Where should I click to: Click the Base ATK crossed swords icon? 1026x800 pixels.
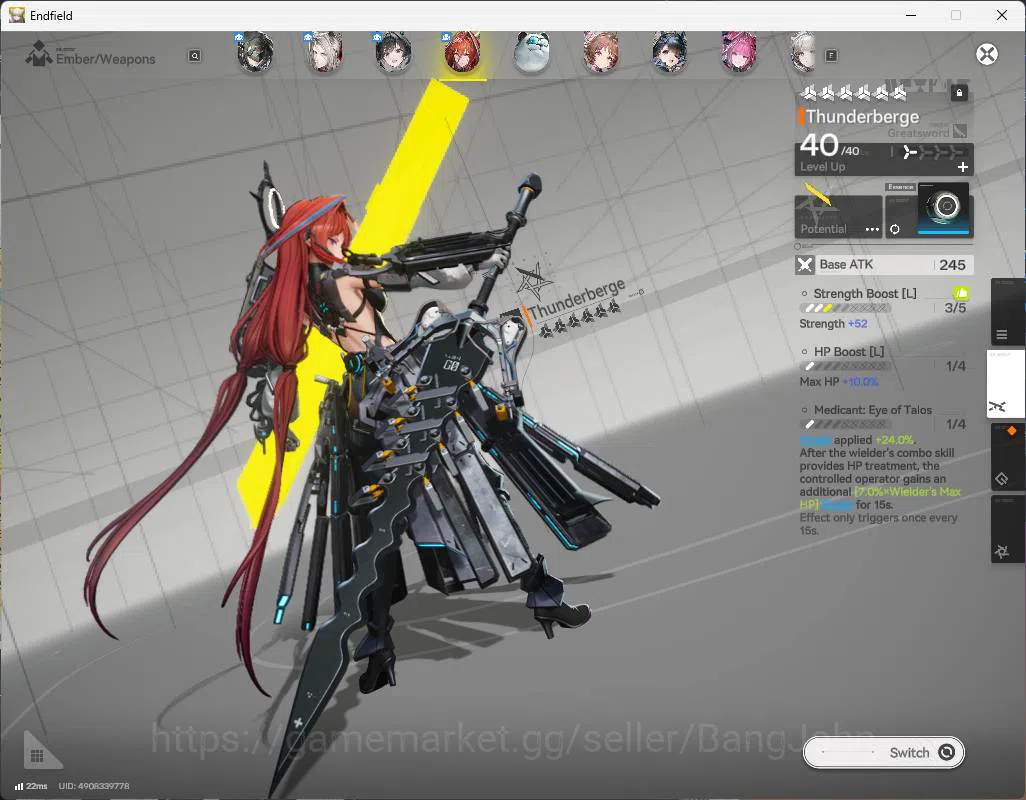coord(805,265)
